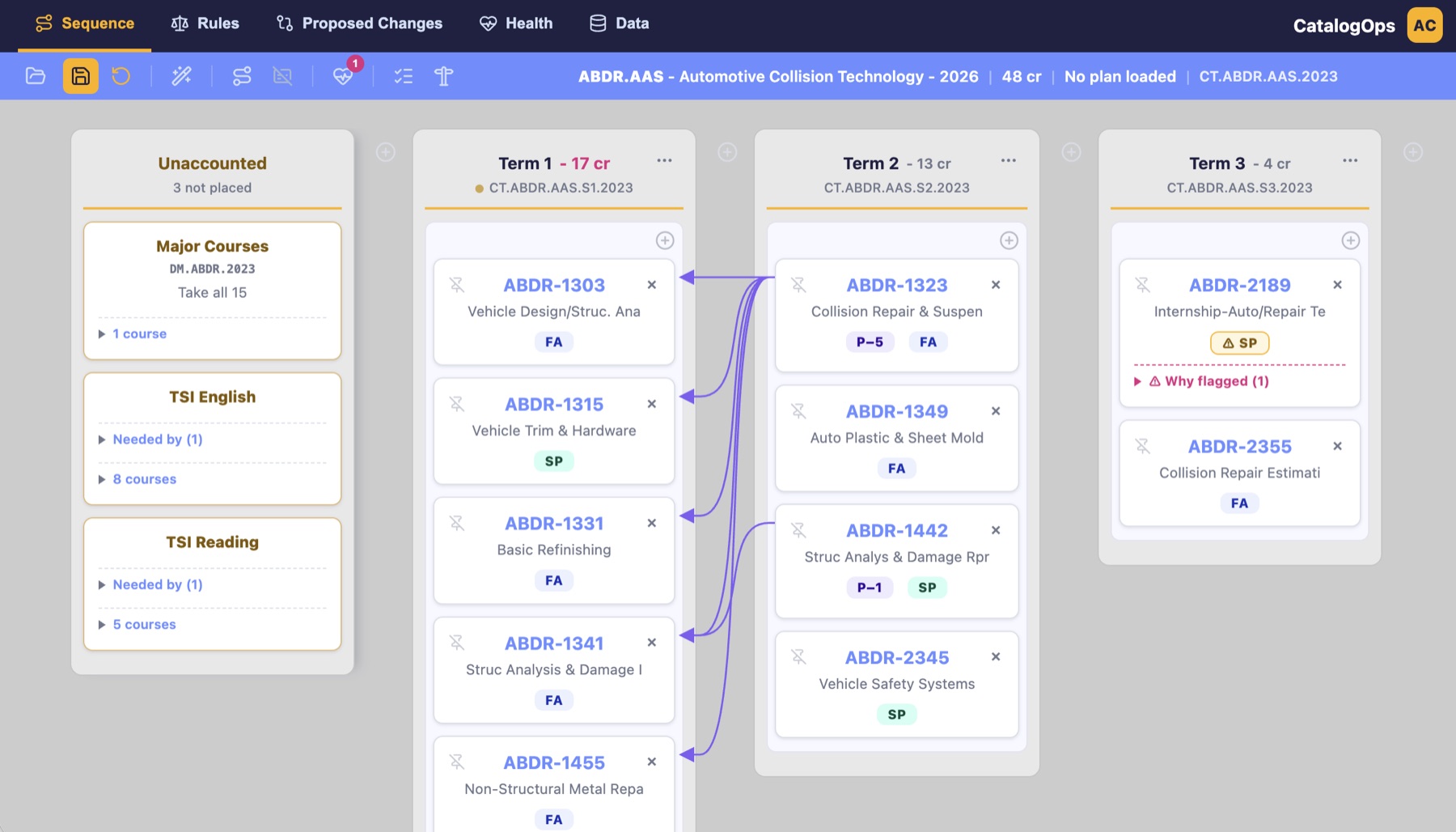Image resolution: width=1456 pixels, height=832 pixels.
Task: Open the Proposed Changes tab
Action: pos(359,23)
